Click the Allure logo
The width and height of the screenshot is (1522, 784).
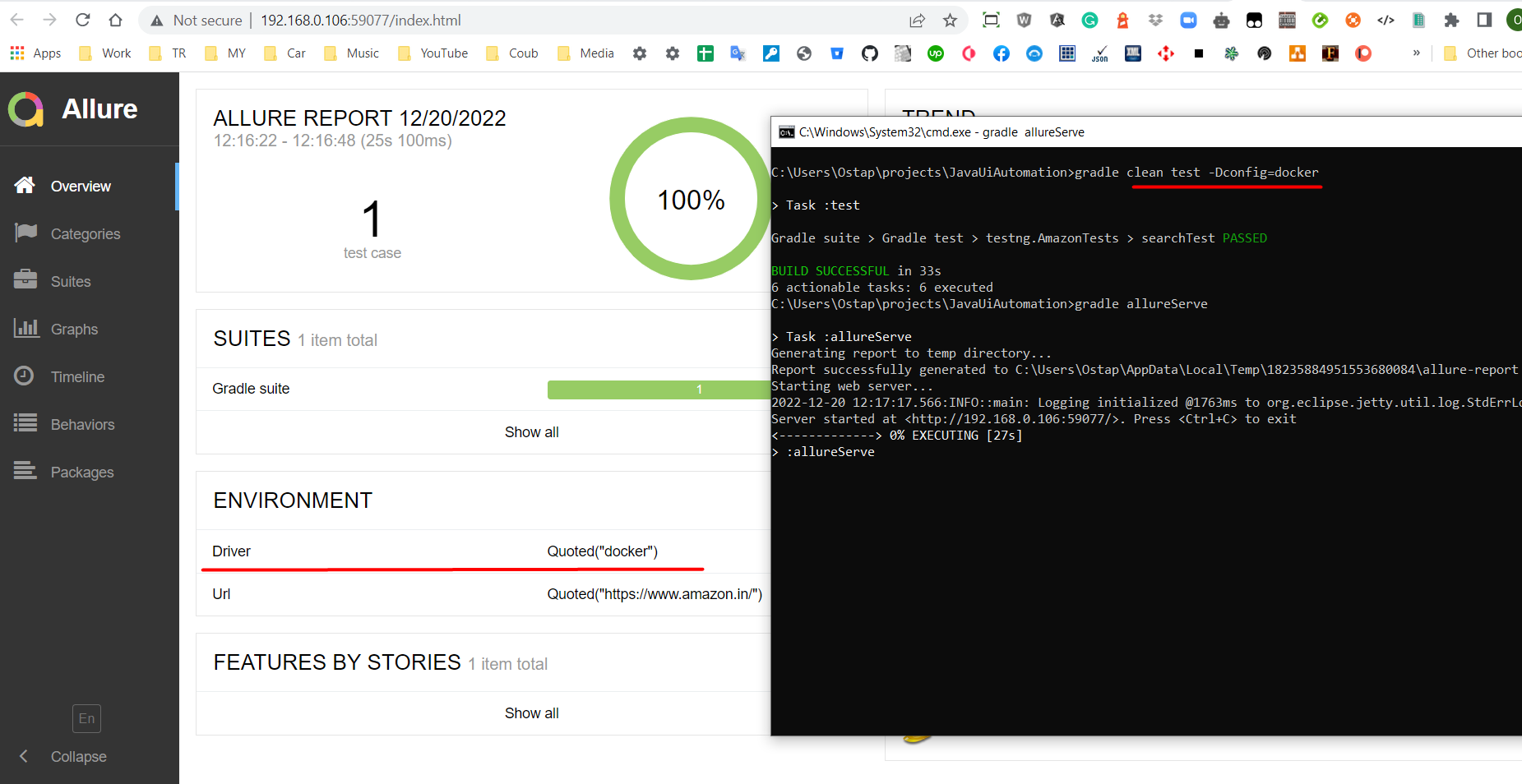click(73, 109)
